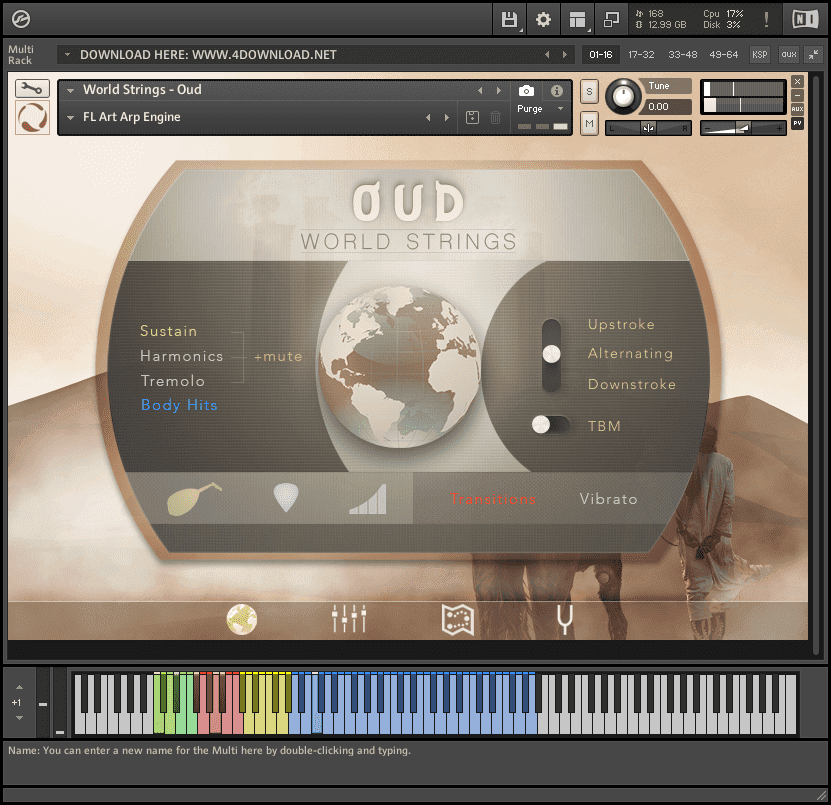Open the Vibrato settings

tap(608, 499)
